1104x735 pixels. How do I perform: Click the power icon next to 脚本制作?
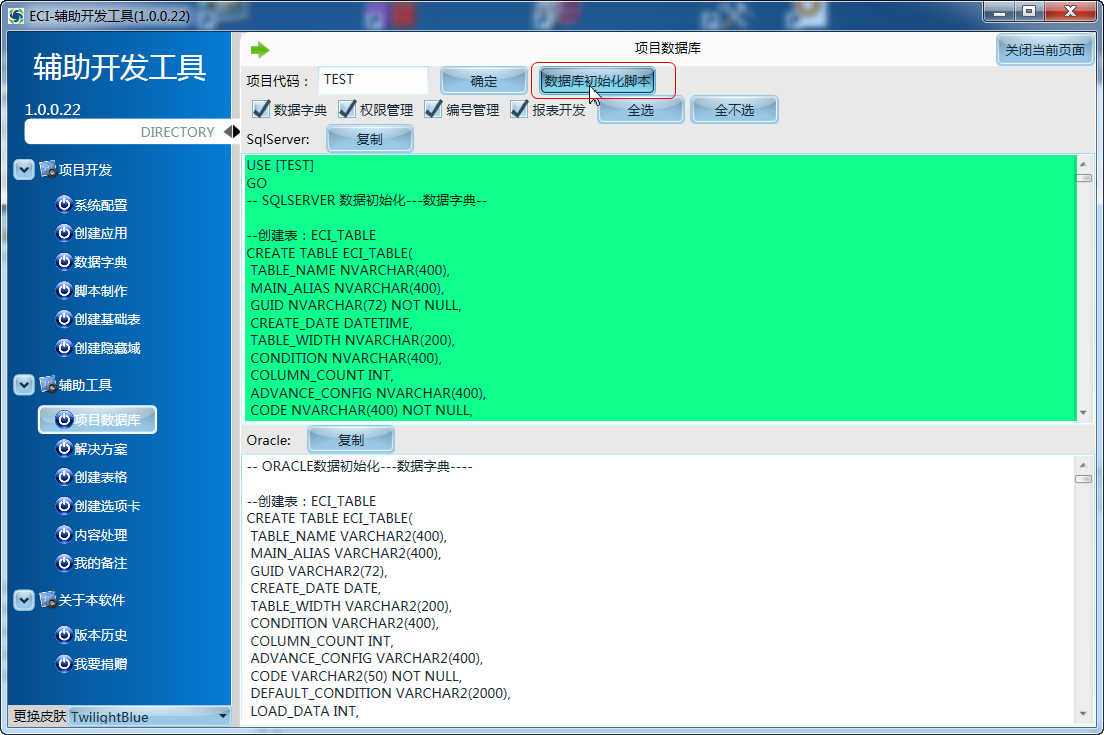point(64,290)
